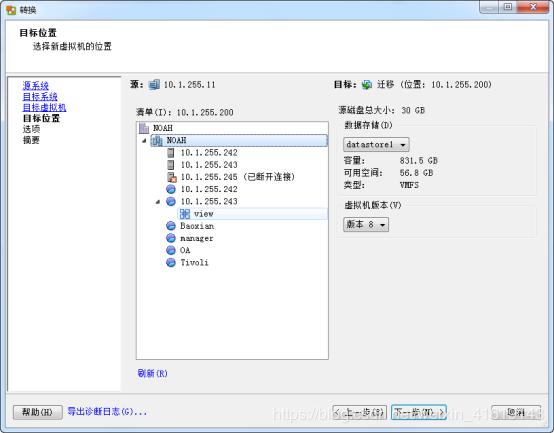Screen dimensions: 554x433
Task: Select host 10.1.255.242 in inventory
Action: click(209, 153)
